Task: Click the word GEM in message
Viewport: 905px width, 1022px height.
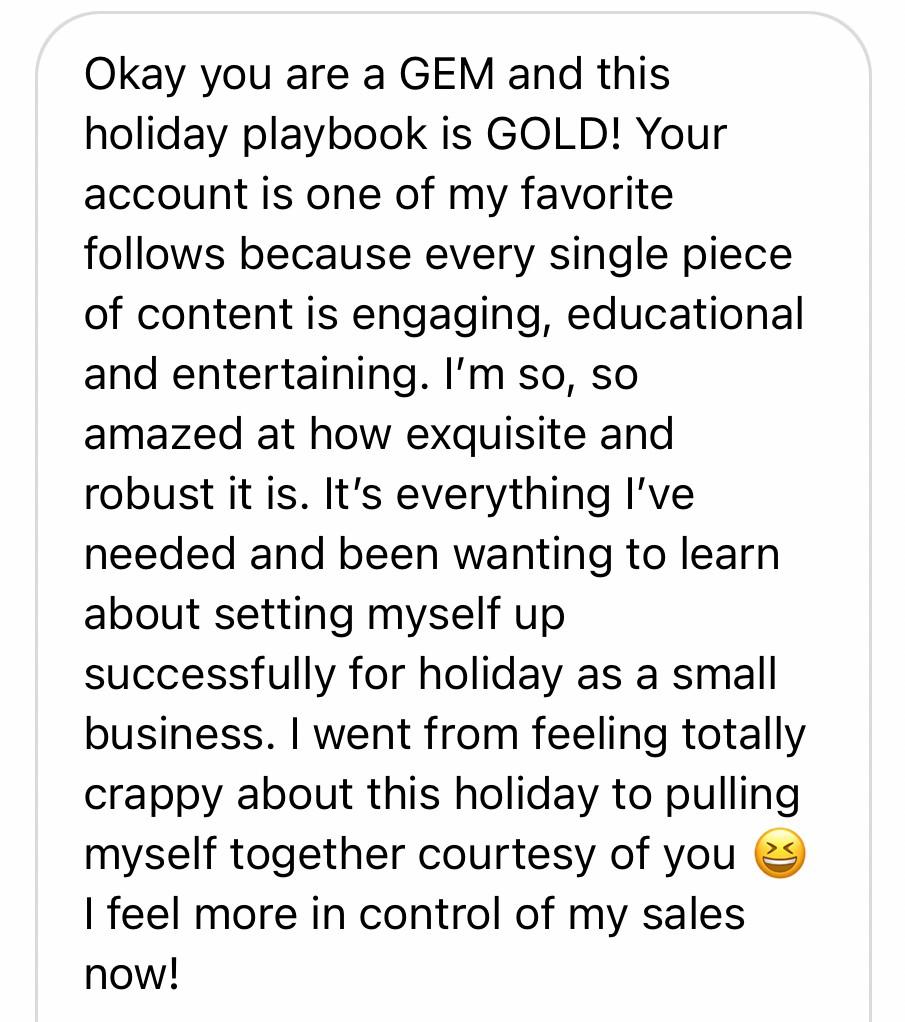Action: click(x=447, y=74)
